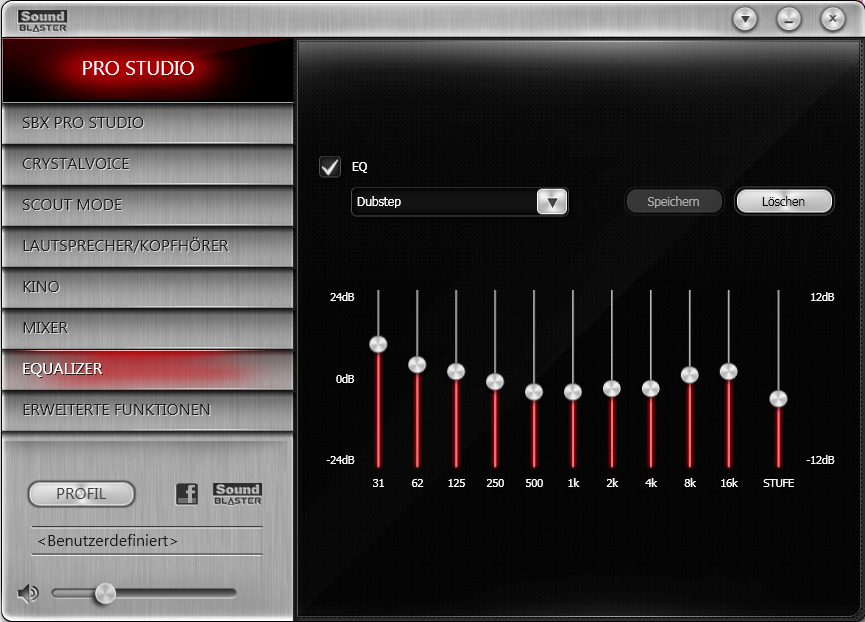865x622 pixels.
Task: Click the 24dB scale label
Action: (342, 297)
